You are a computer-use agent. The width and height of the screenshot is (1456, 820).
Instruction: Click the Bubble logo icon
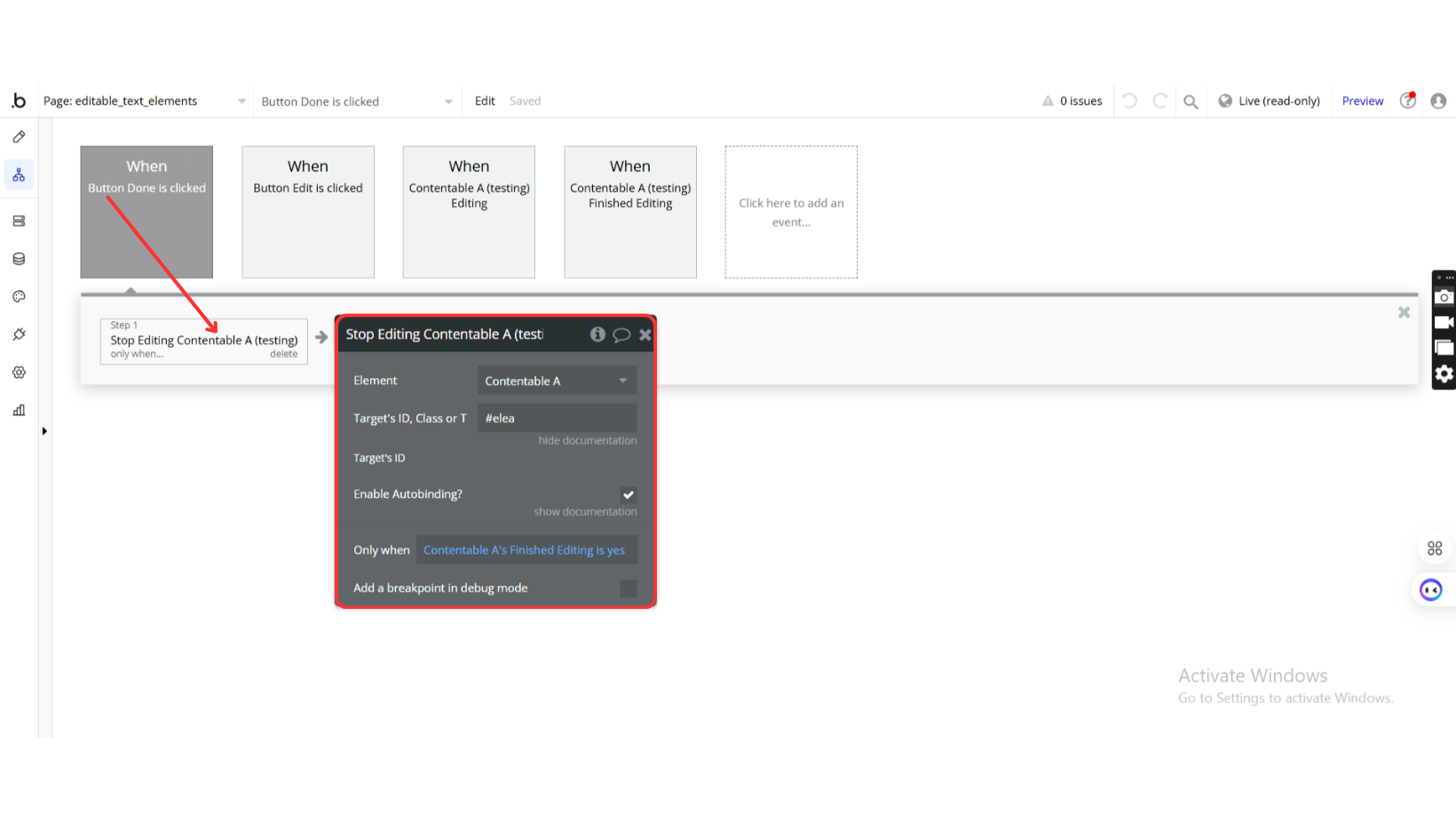click(x=19, y=101)
